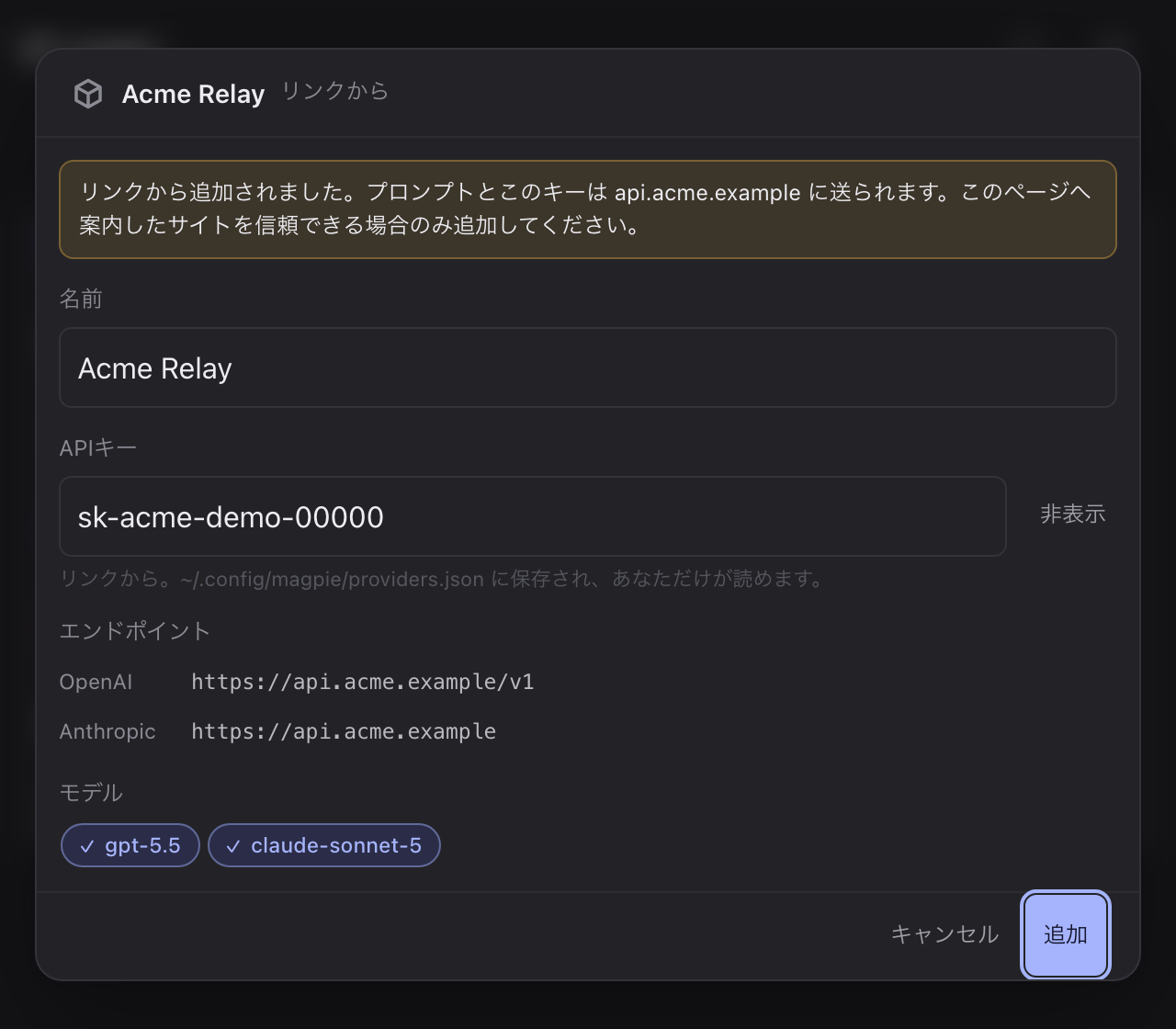Click the APIキー field label
This screenshot has height=1029, width=1176.
pyautogui.click(x=98, y=447)
